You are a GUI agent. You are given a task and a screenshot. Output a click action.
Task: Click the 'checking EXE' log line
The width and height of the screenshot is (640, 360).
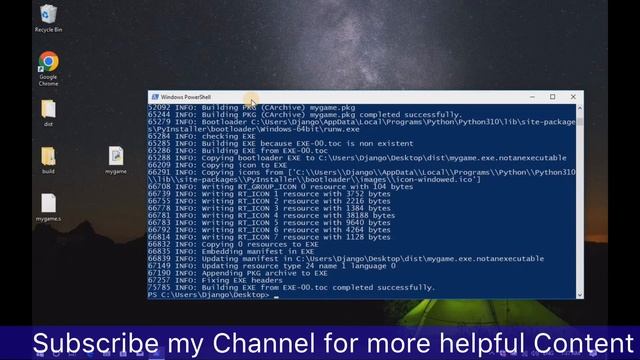202,136
